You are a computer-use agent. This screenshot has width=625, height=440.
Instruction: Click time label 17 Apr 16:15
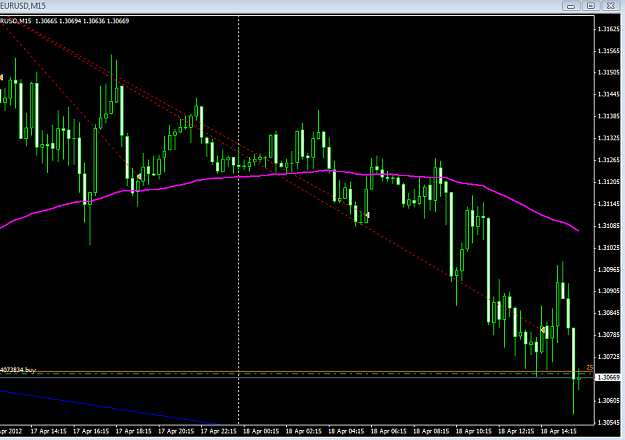click(x=91, y=431)
